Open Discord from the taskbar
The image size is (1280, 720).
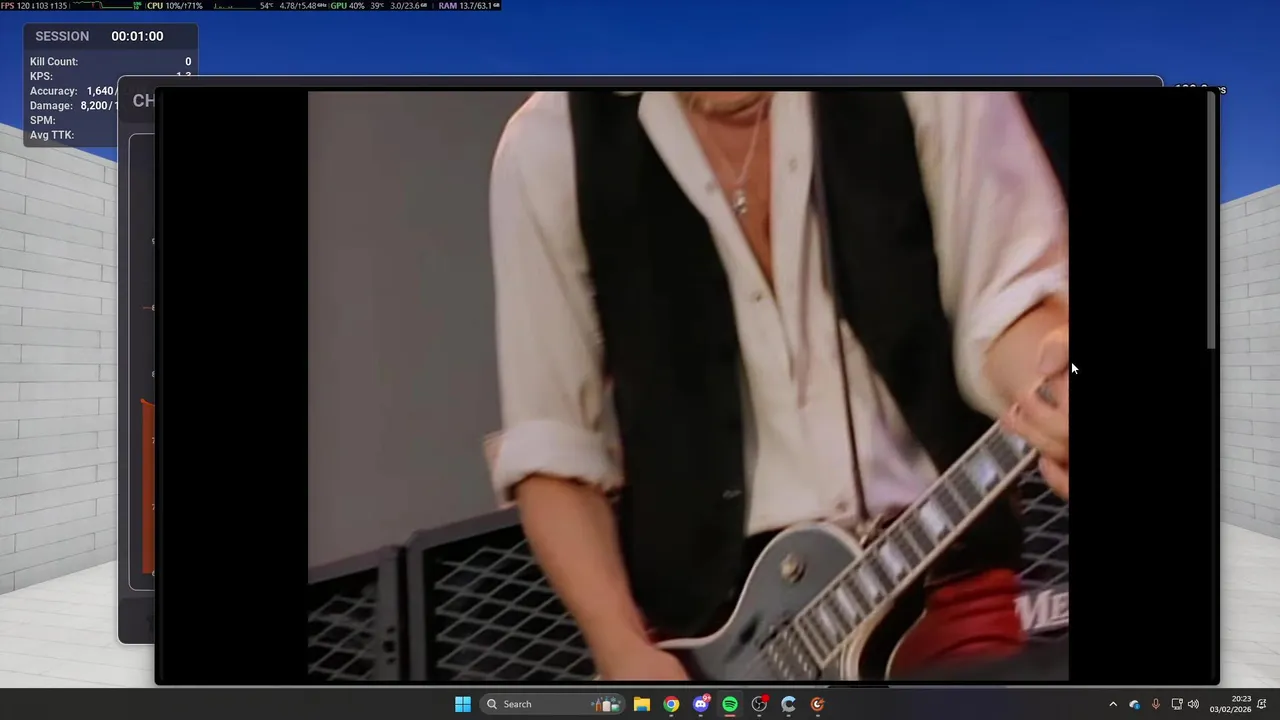701,704
